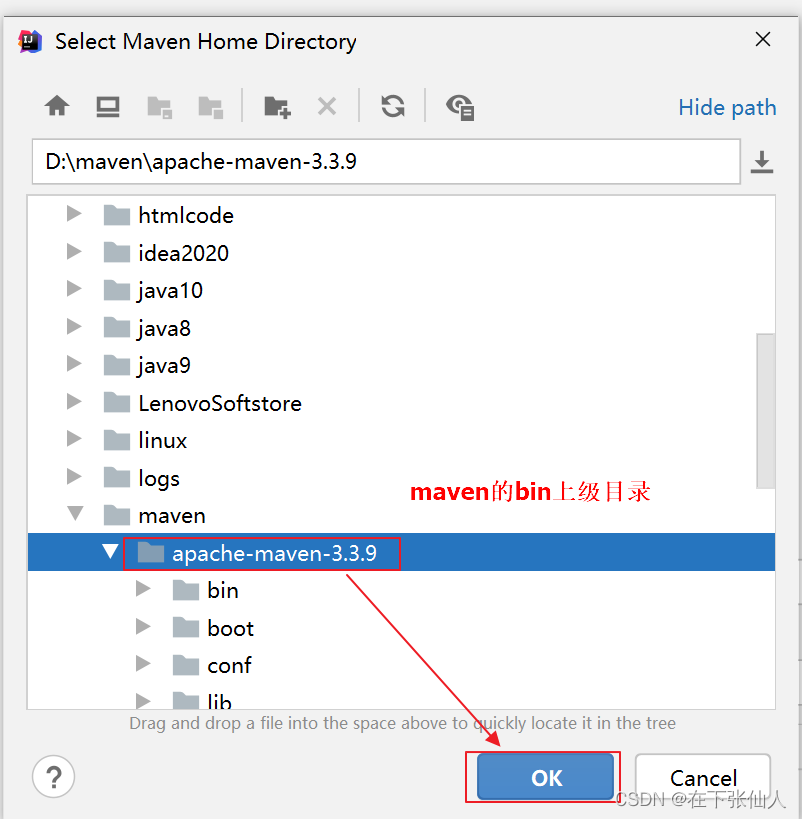Expand the htmlcode folder
Viewport: 802px width, 819px height.
tap(74, 214)
